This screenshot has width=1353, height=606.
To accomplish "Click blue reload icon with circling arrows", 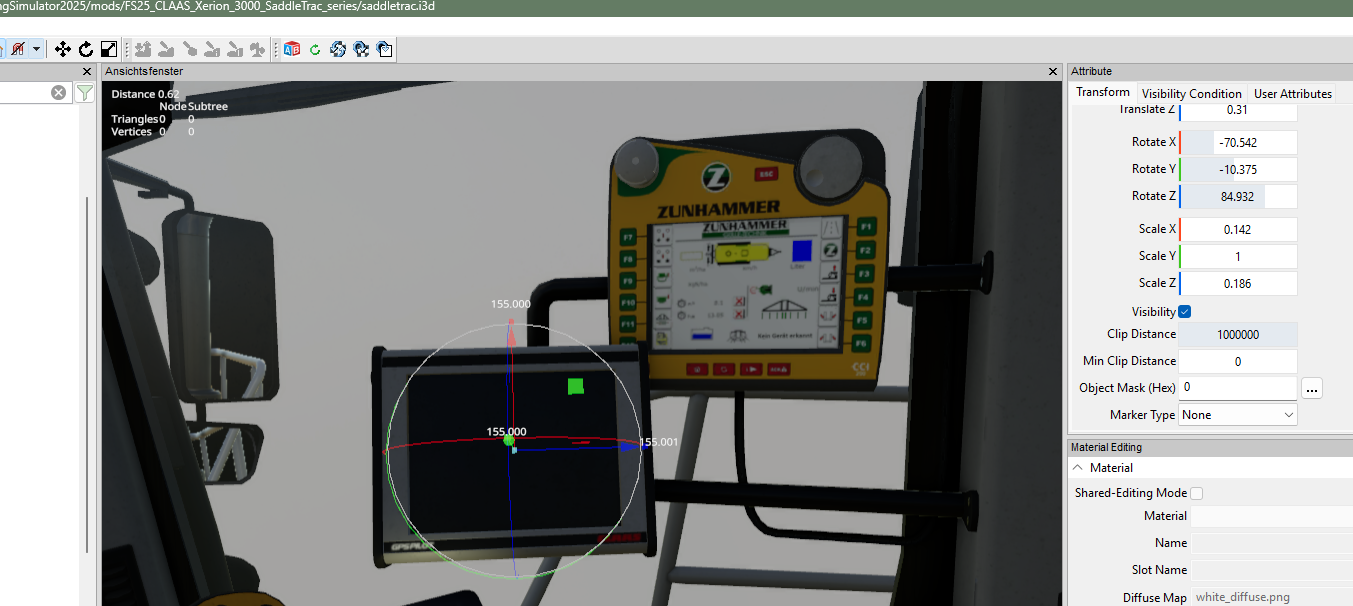I will (338, 49).
